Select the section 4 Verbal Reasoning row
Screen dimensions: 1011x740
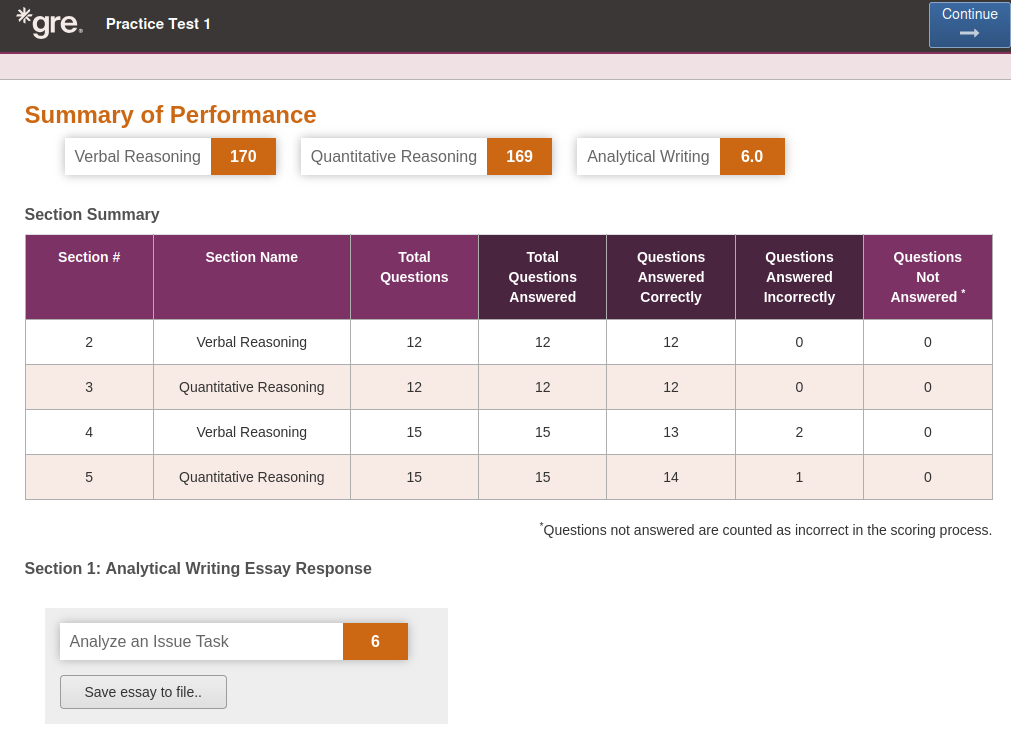[x=509, y=433]
